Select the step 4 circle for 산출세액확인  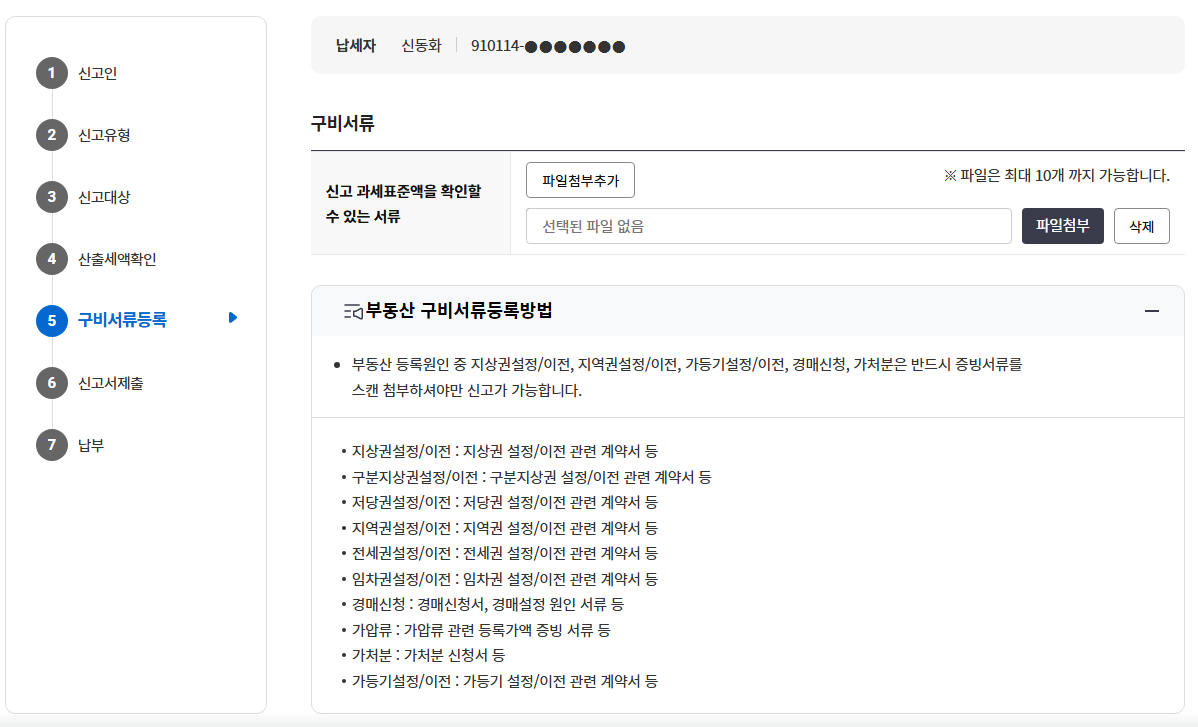click(51, 259)
